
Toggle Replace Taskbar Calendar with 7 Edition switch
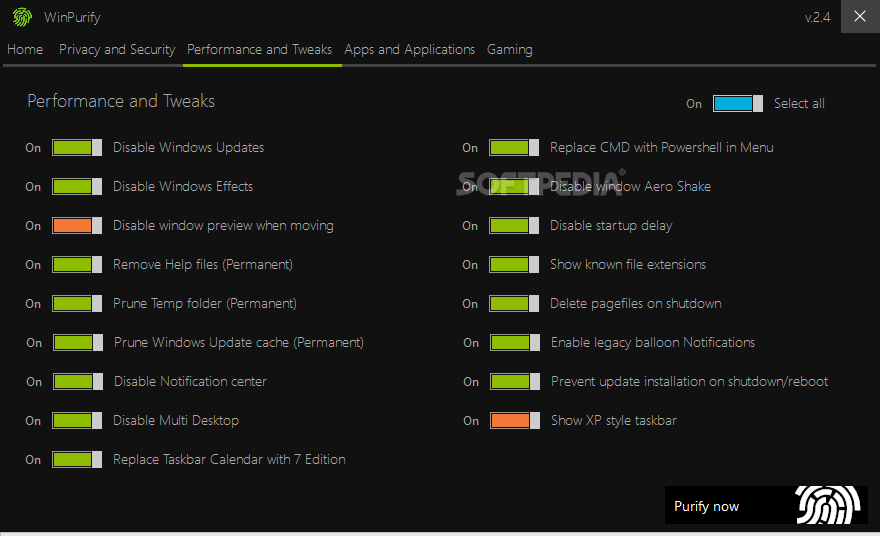point(77,460)
